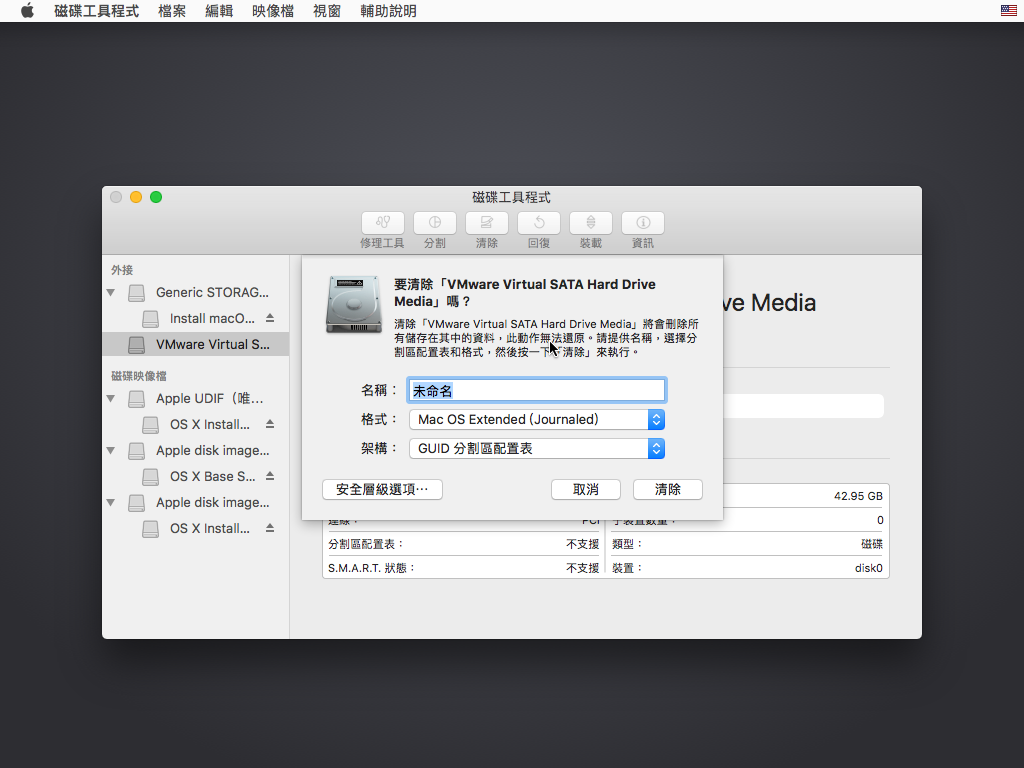
Task: Click the Restore (回復) toolbar icon
Action: (x=539, y=223)
